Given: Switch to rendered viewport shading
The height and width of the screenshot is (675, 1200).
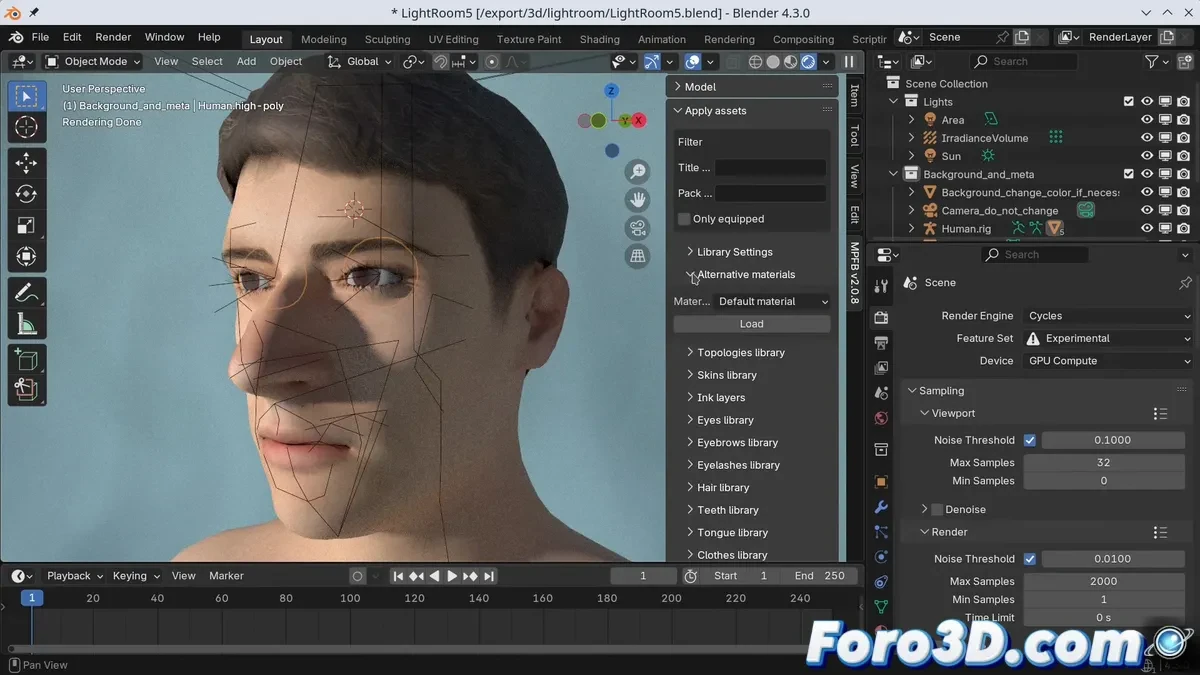Looking at the screenshot, I should (808, 62).
